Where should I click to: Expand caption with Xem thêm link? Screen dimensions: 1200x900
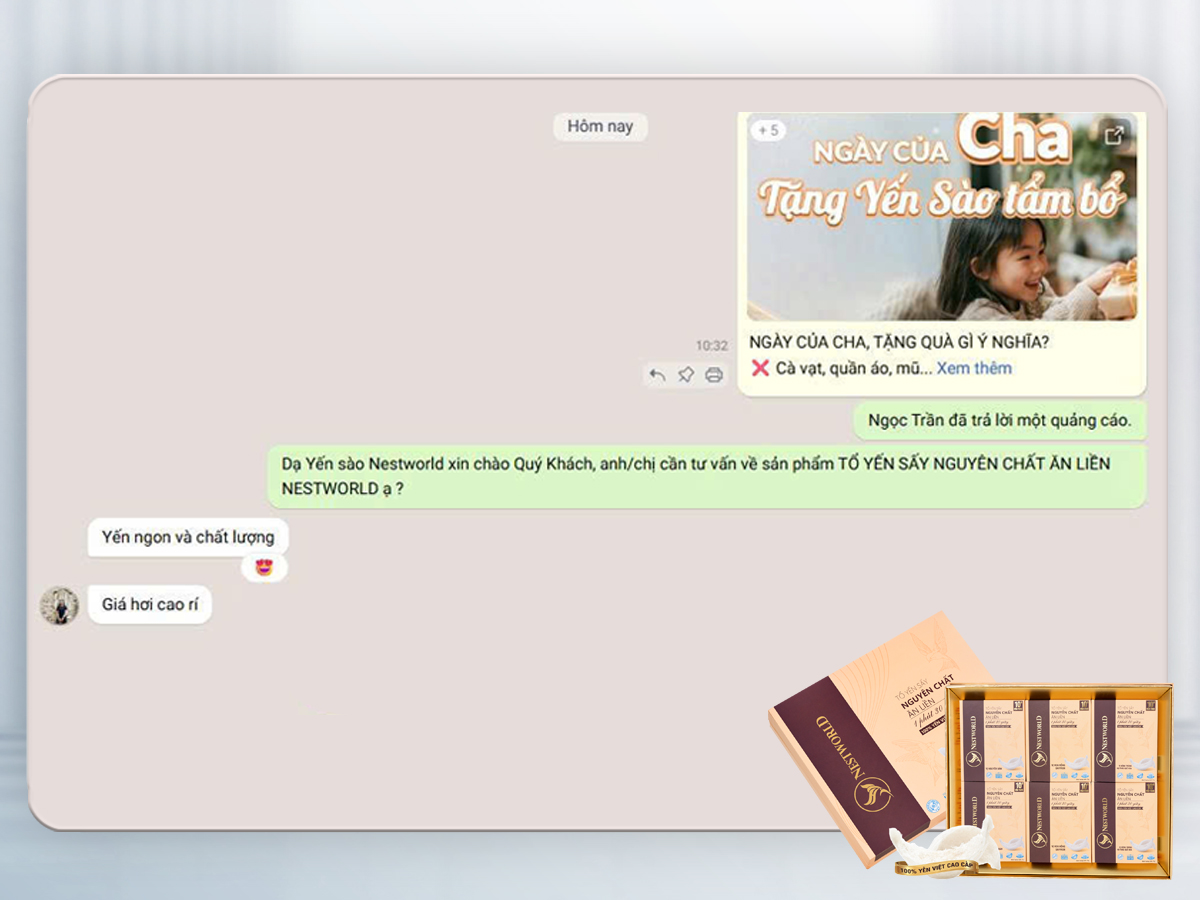click(x=974, y=368)
